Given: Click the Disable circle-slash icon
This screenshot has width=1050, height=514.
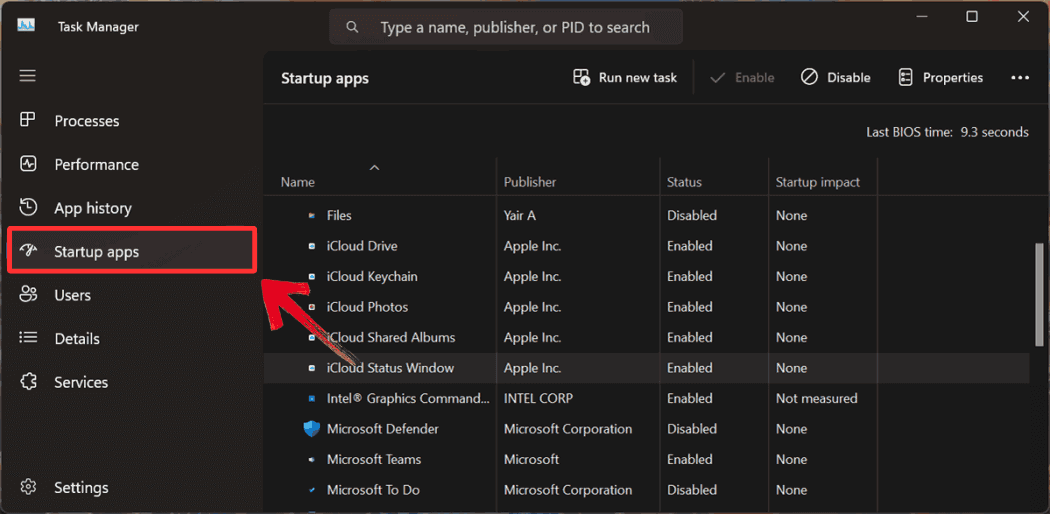Looking at the screenshot, I should pos(809,78).
